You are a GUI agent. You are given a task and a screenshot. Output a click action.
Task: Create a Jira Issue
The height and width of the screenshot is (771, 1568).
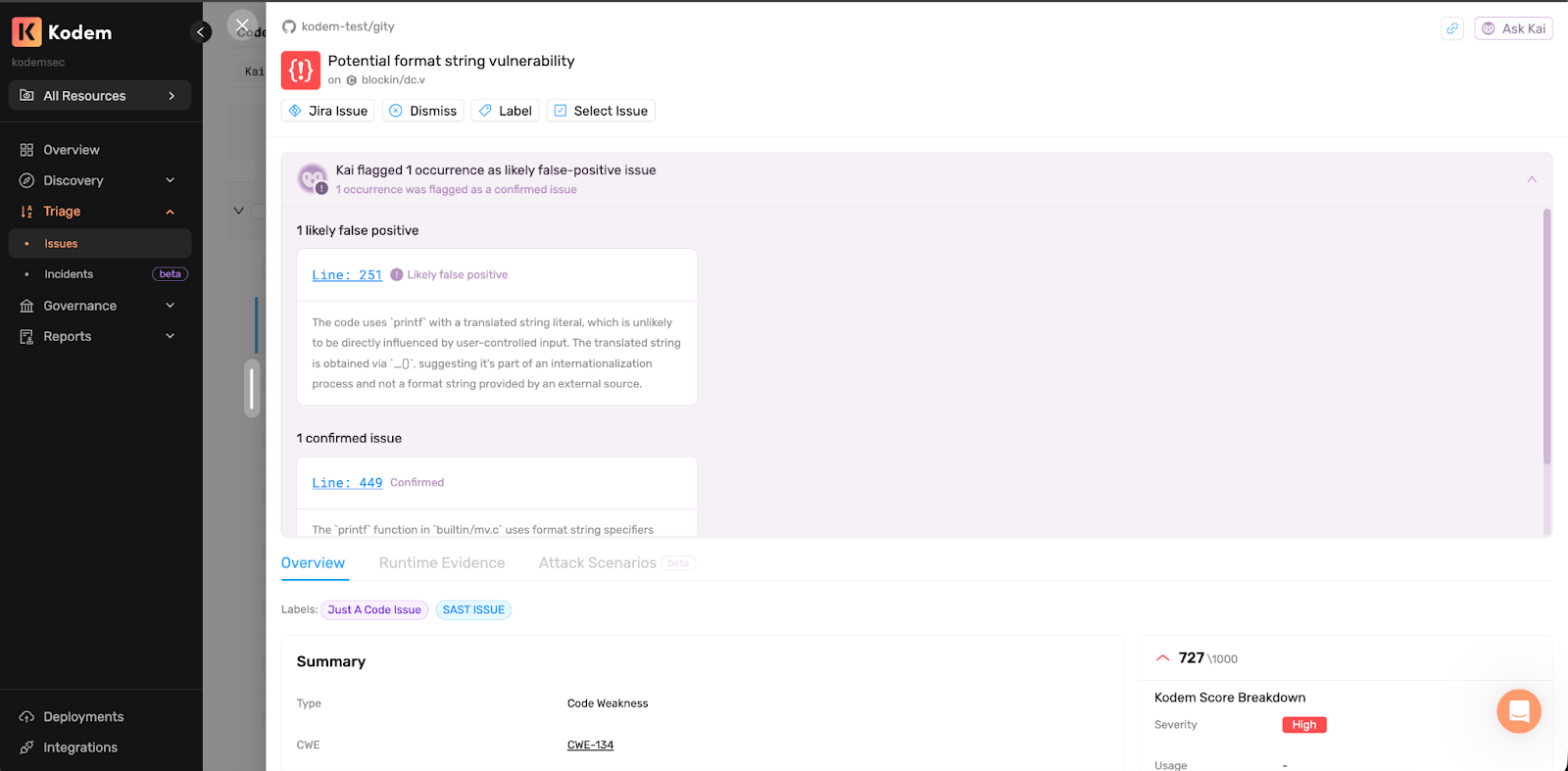pyautogui.click(x=328, y=111)
